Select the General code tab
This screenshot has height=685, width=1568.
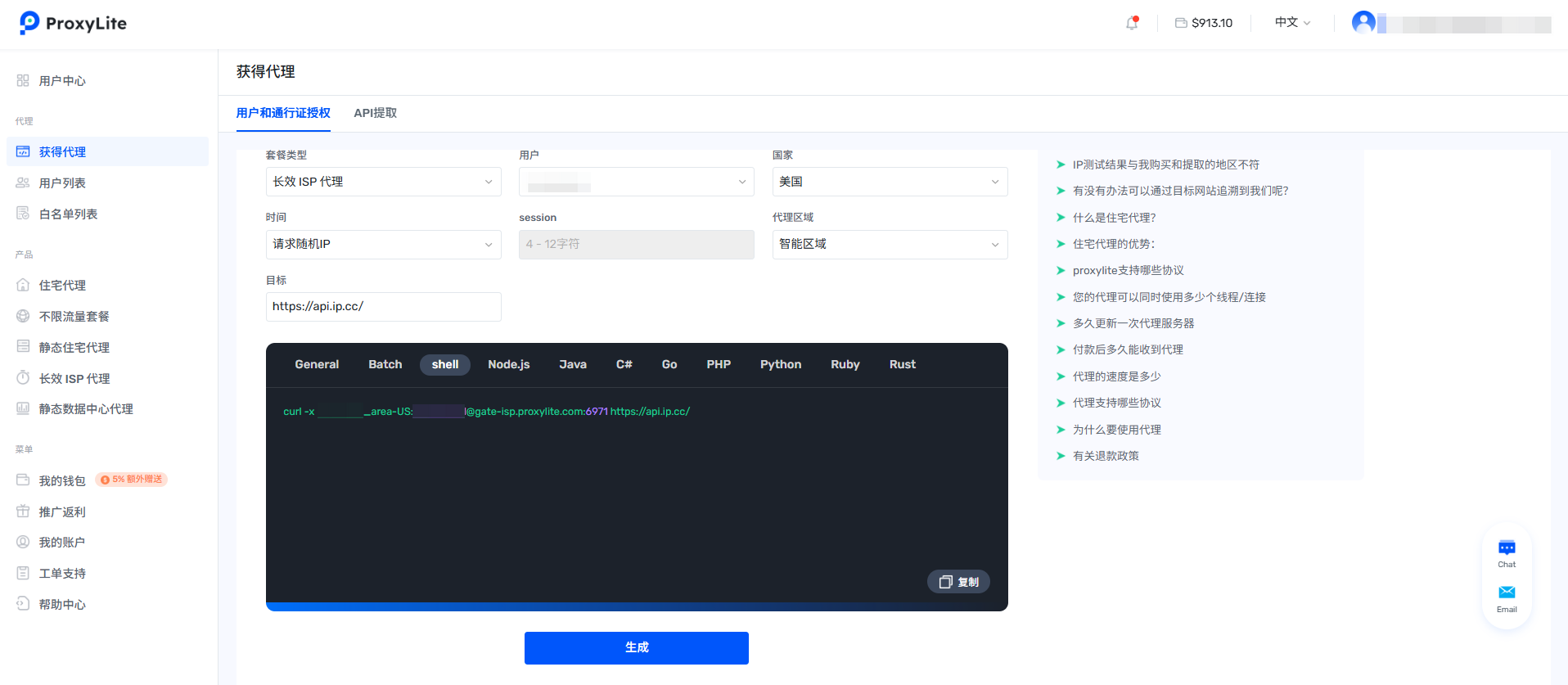pyautogui.click(x=317, y=364)
